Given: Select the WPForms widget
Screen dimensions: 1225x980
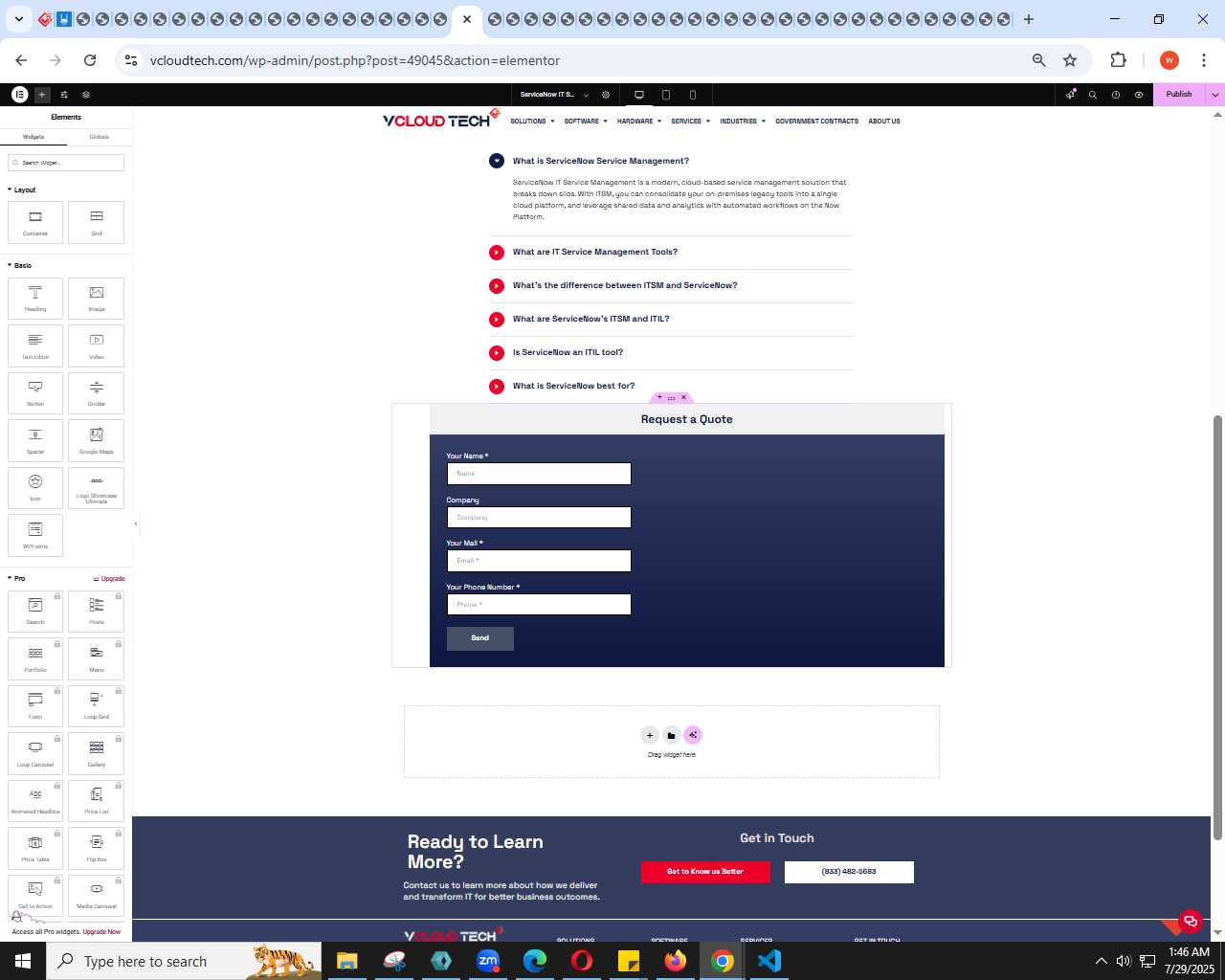Looking at the screenshot, I should (35, 535).
